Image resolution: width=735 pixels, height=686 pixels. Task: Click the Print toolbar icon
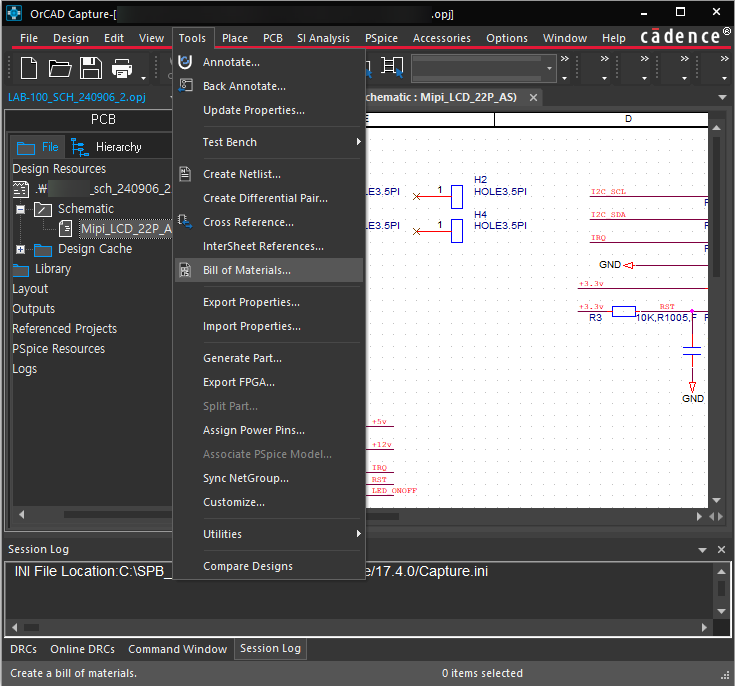(122, 68)
